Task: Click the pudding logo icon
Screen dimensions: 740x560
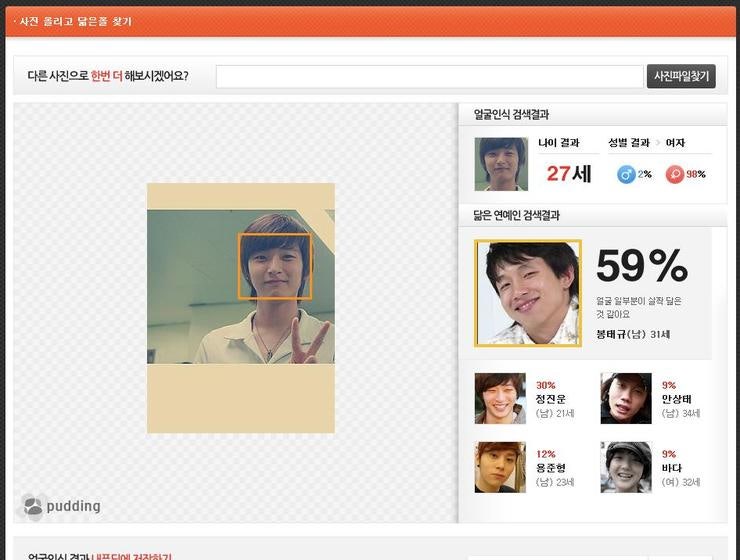Action: (x=34, y=506)
